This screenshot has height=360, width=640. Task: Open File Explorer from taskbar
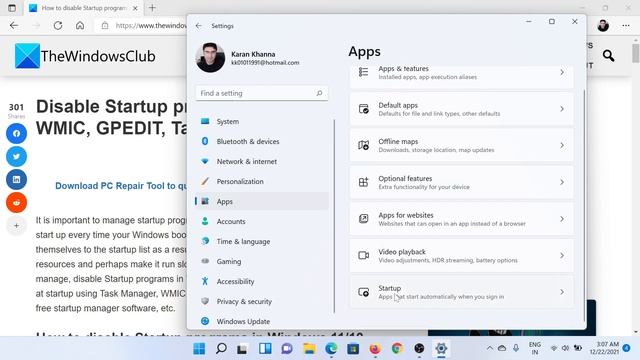309,349
